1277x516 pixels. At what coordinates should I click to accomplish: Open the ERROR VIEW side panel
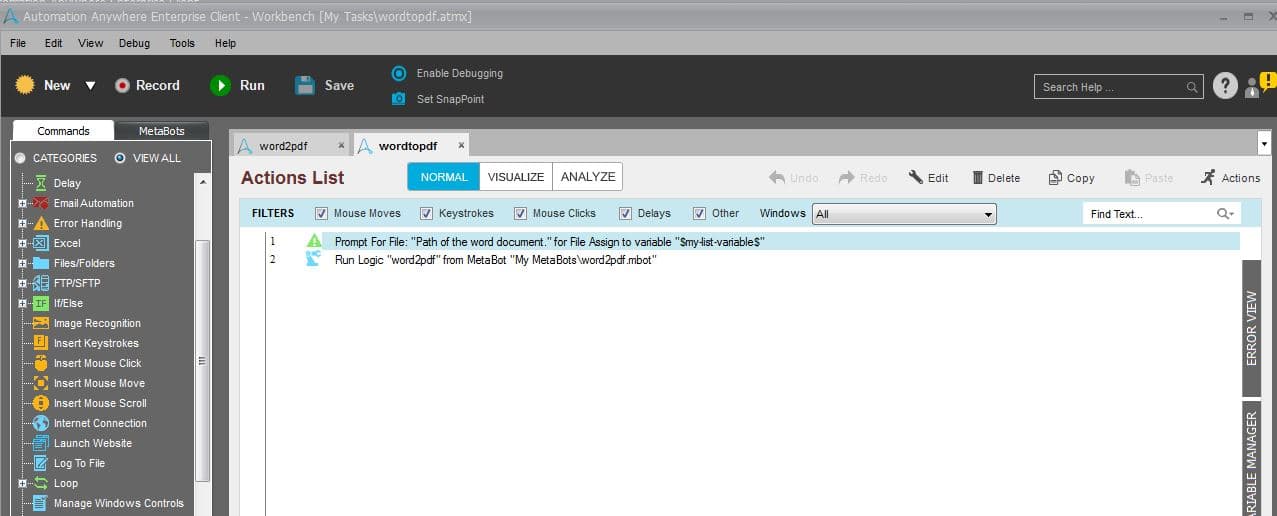1252,328
